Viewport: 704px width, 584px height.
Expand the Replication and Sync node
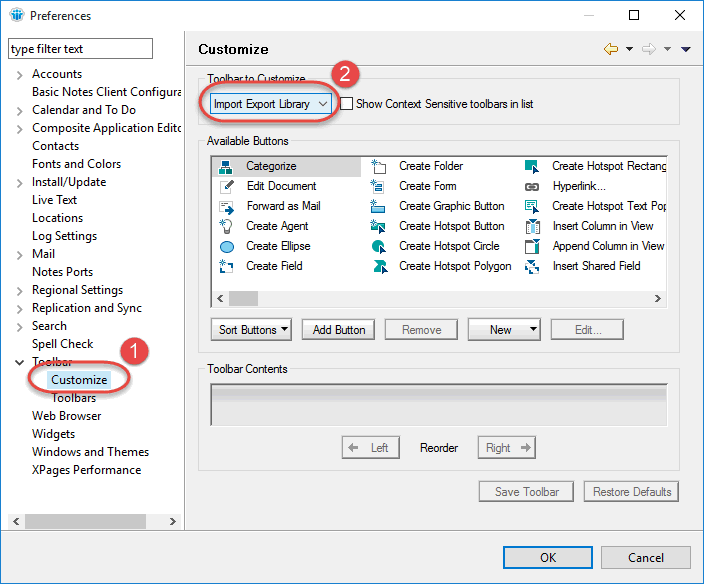point(19,309)
